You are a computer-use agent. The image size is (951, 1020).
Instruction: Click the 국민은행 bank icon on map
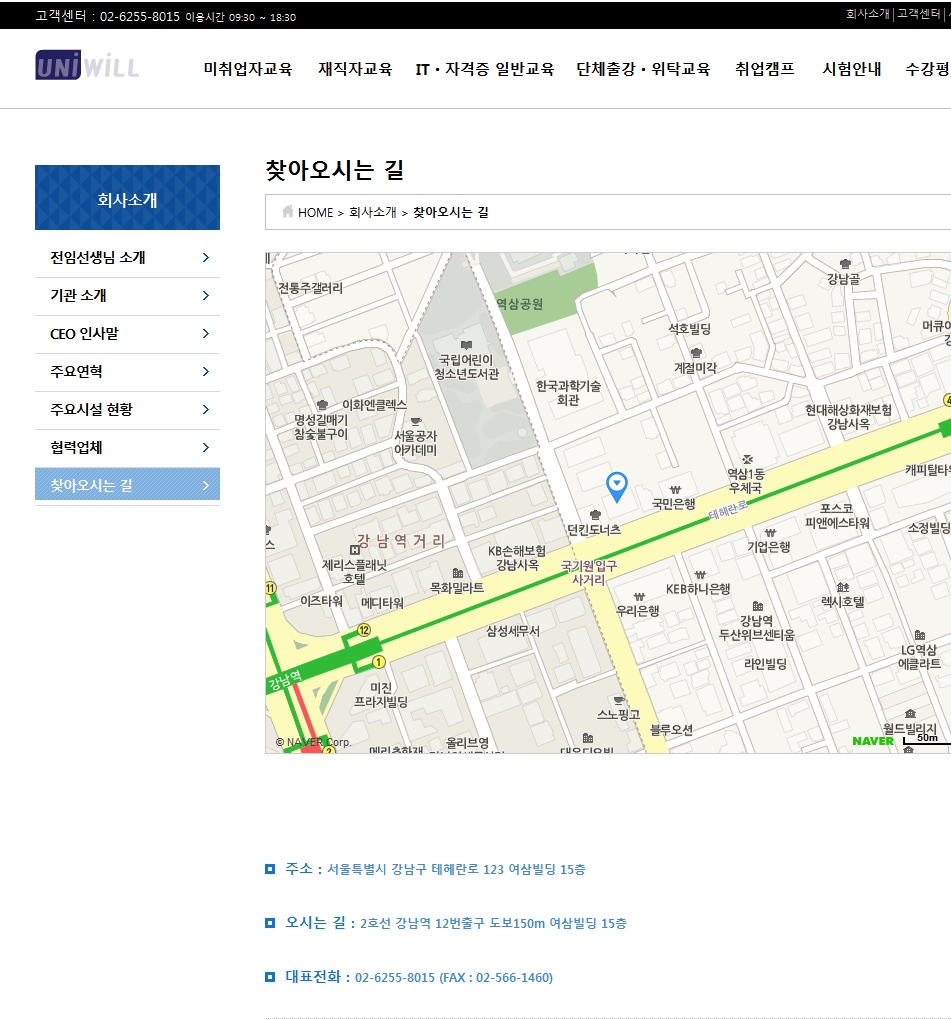click(676, 490)
